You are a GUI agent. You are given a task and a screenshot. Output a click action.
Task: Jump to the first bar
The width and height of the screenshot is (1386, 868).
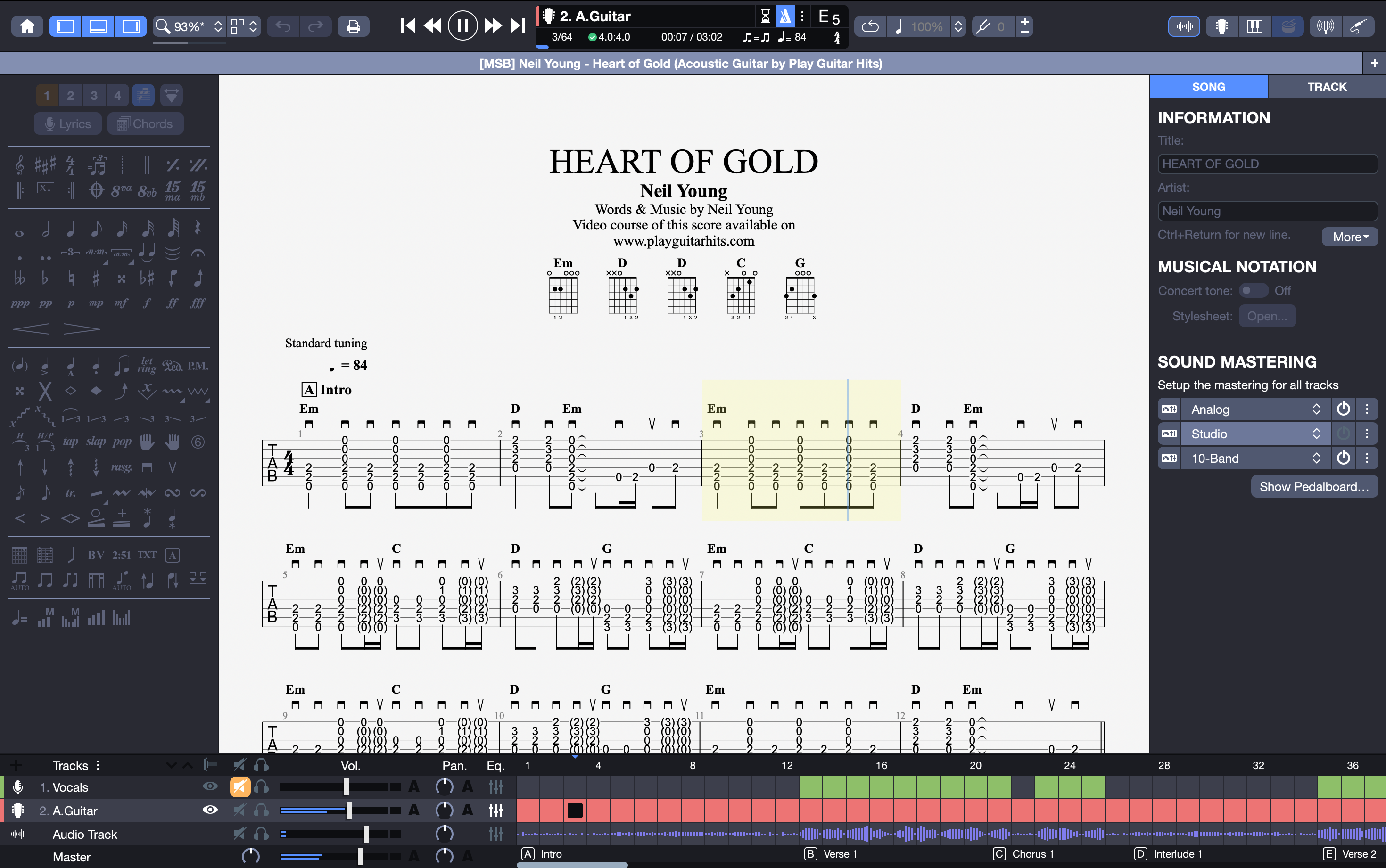coord(407,26)
